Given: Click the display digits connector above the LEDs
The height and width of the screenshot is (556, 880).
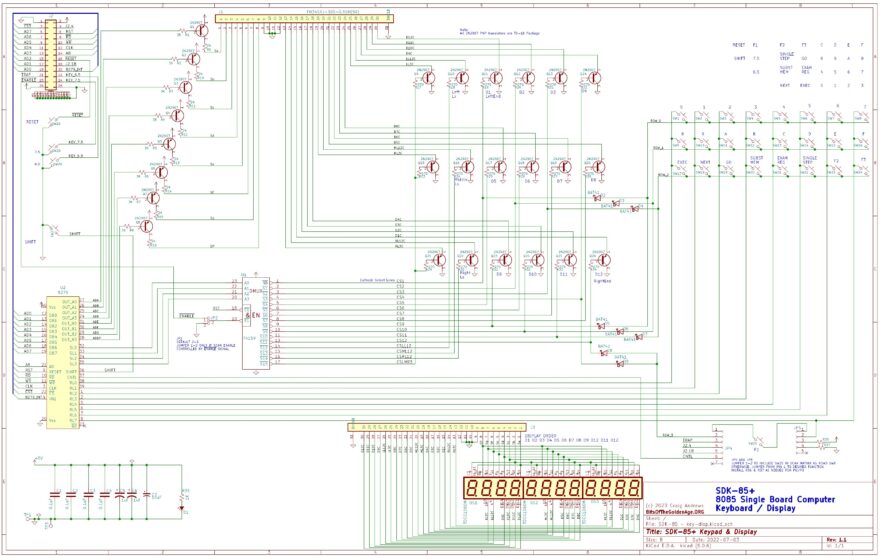Looking at the screenshot, I should click(x=485, y=428).
